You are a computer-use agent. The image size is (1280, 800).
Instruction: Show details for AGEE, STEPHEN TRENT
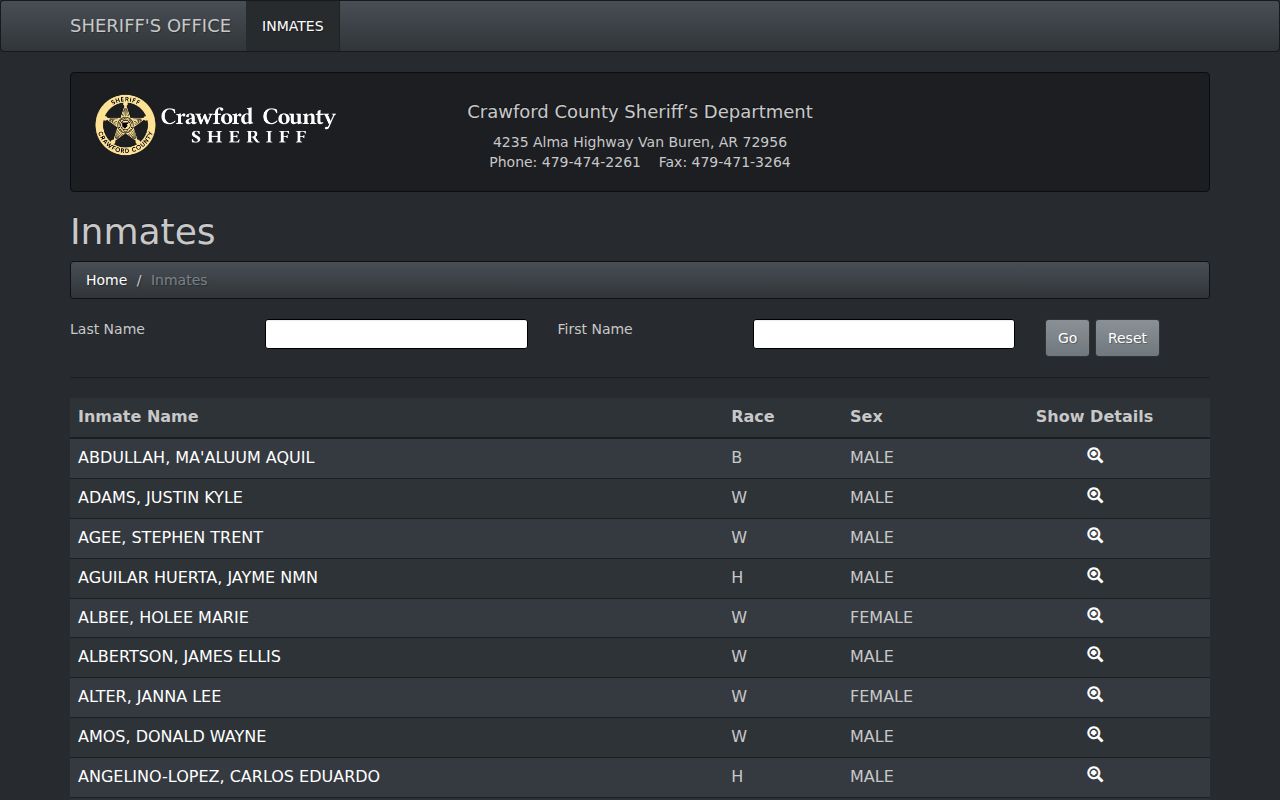click(1095, 536)
